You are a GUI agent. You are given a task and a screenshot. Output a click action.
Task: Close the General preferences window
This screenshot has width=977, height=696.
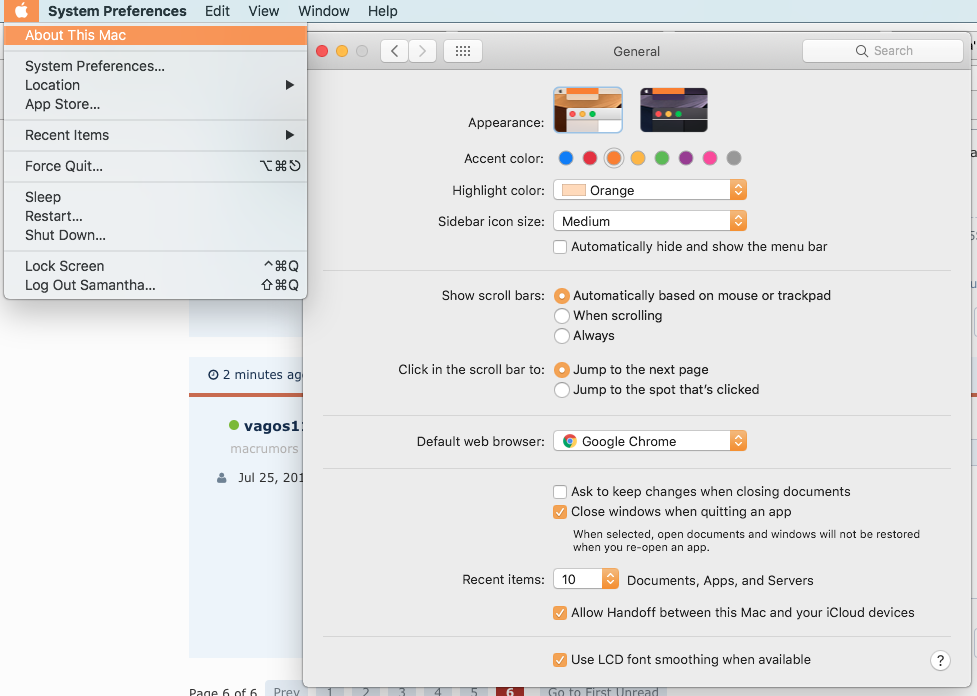322,51
